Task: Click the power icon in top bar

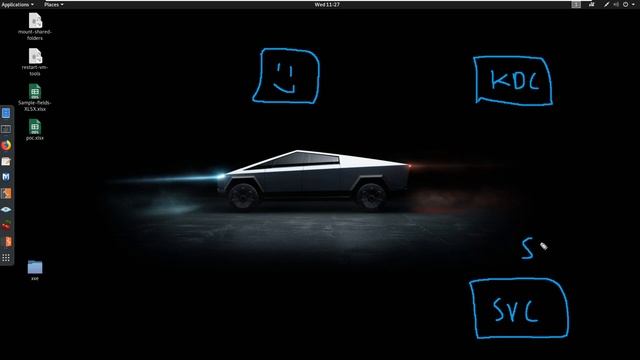Action: 625,4
